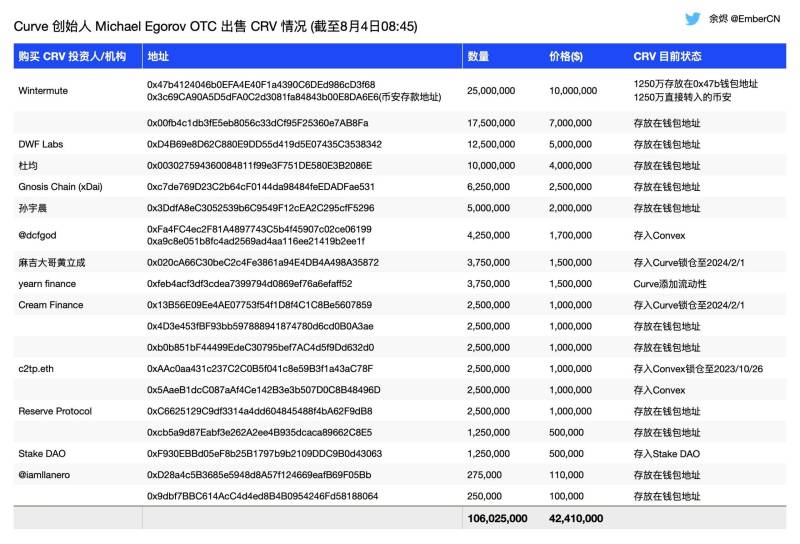Click the total price 42,410,000
The height and width of the screenshot is (544, 800).
(x=576, y=518)
